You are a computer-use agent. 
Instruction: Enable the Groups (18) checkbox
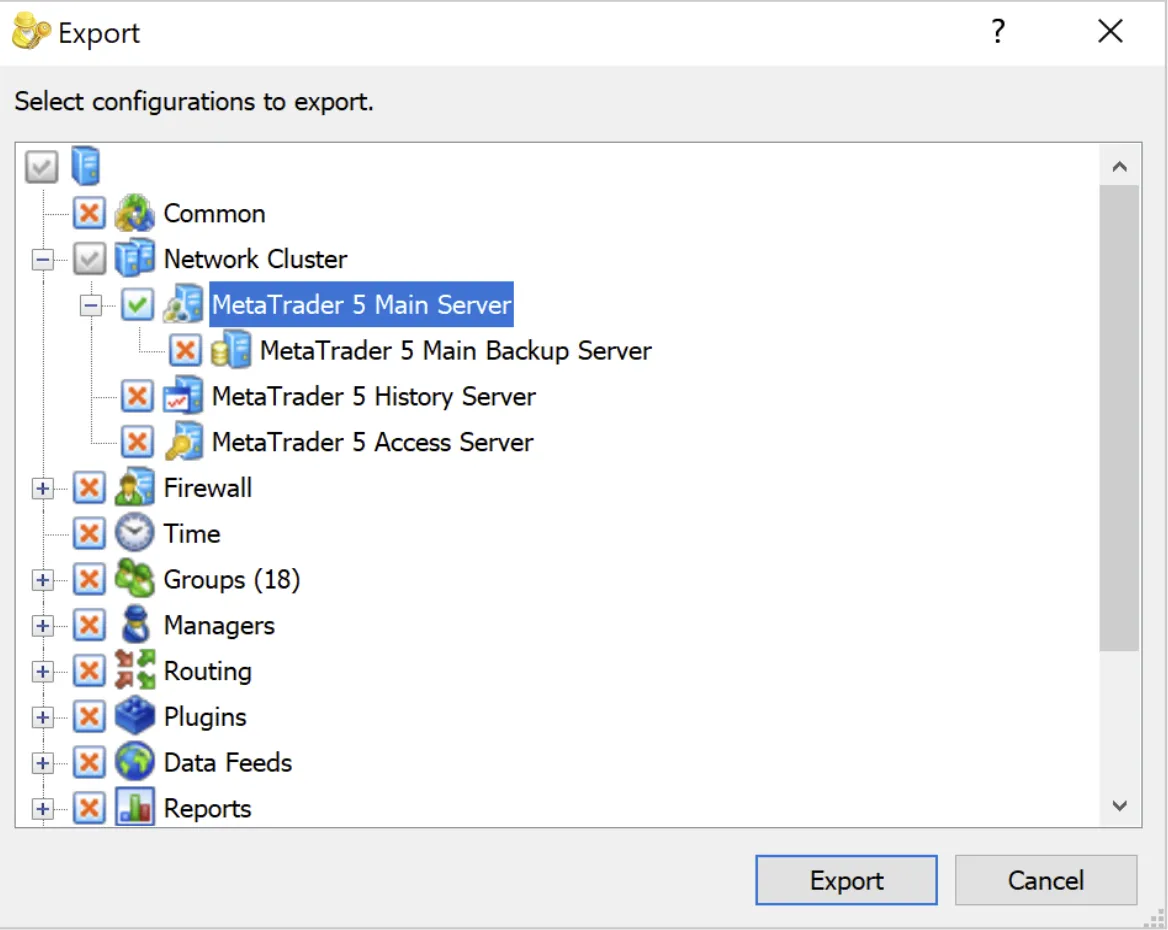click(x=89, y=580)
